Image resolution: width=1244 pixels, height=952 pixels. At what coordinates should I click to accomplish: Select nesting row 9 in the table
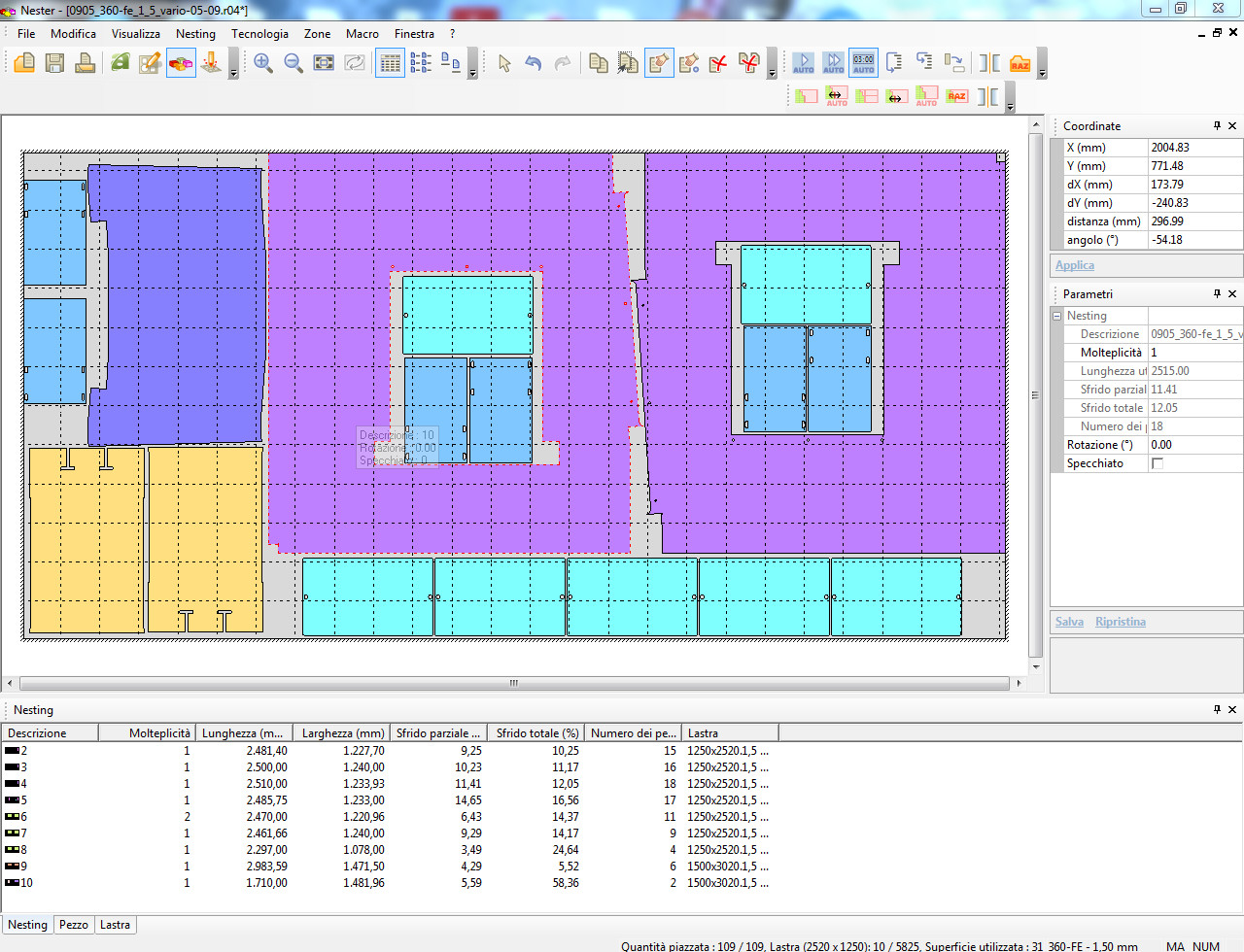(389, 867)
